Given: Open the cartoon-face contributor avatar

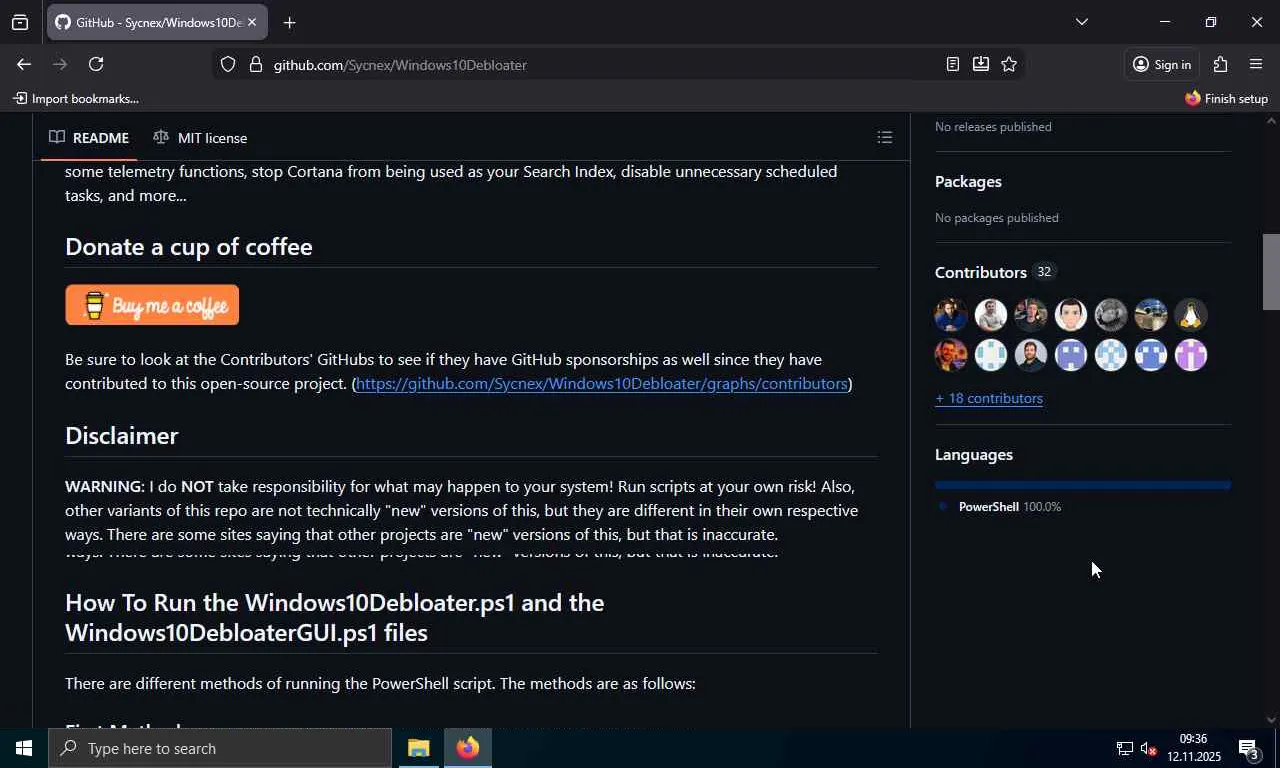Looking at the screenshot, I should coord(1070,315).
